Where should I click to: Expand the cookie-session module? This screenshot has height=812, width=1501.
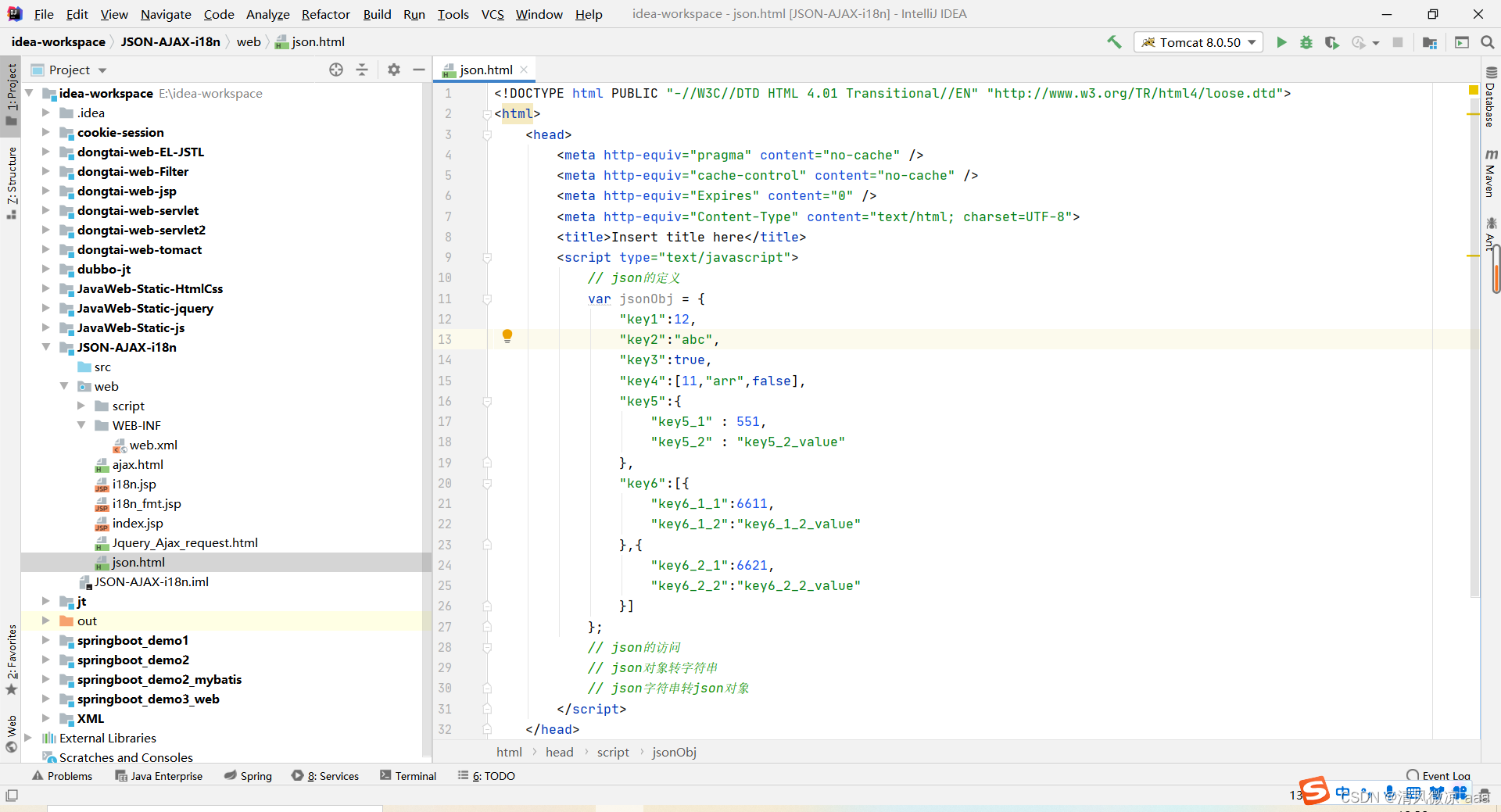pyautogui.click(x=46, y=132)
